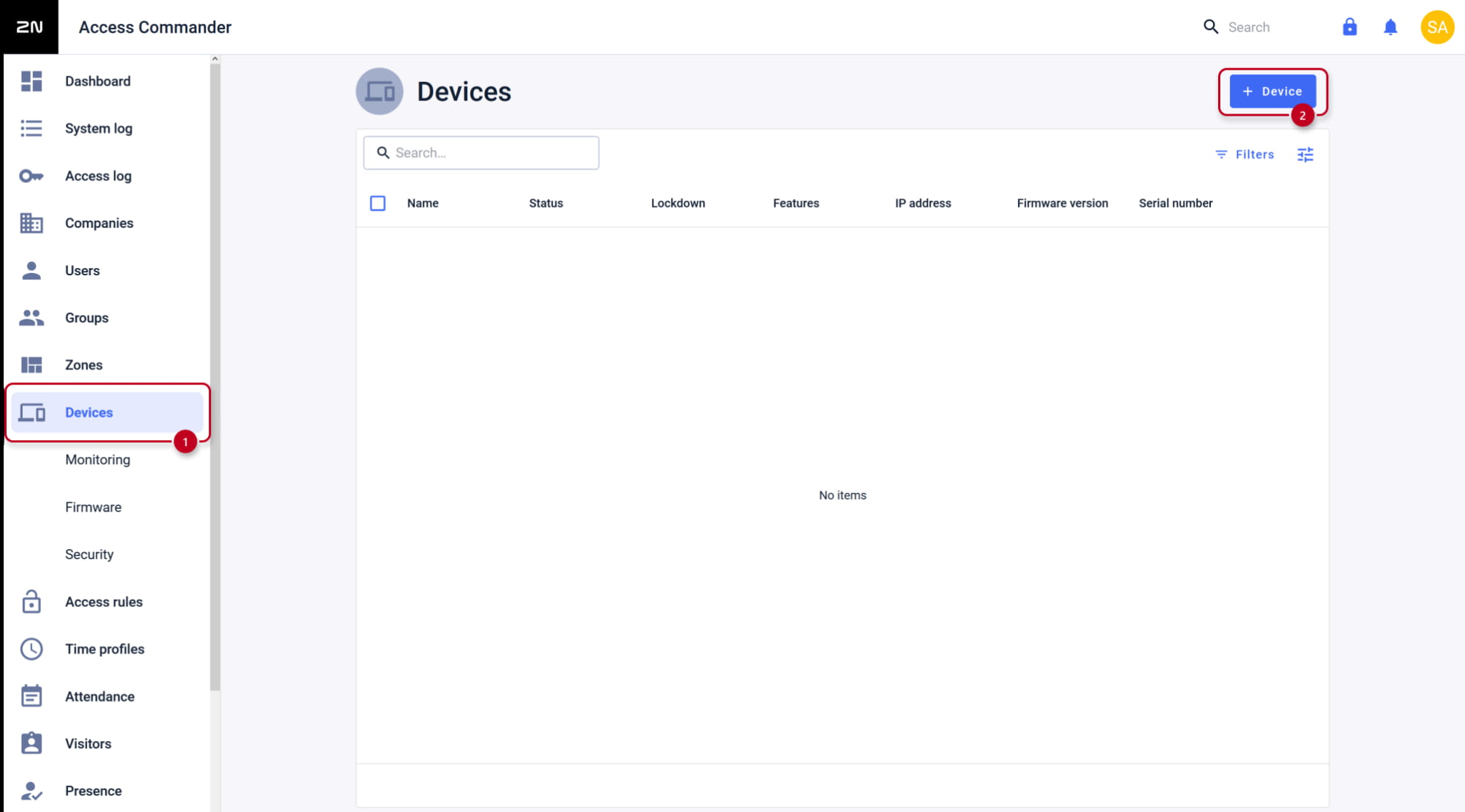
Task: Click the 2N logo icon
Action: point(29,27)
